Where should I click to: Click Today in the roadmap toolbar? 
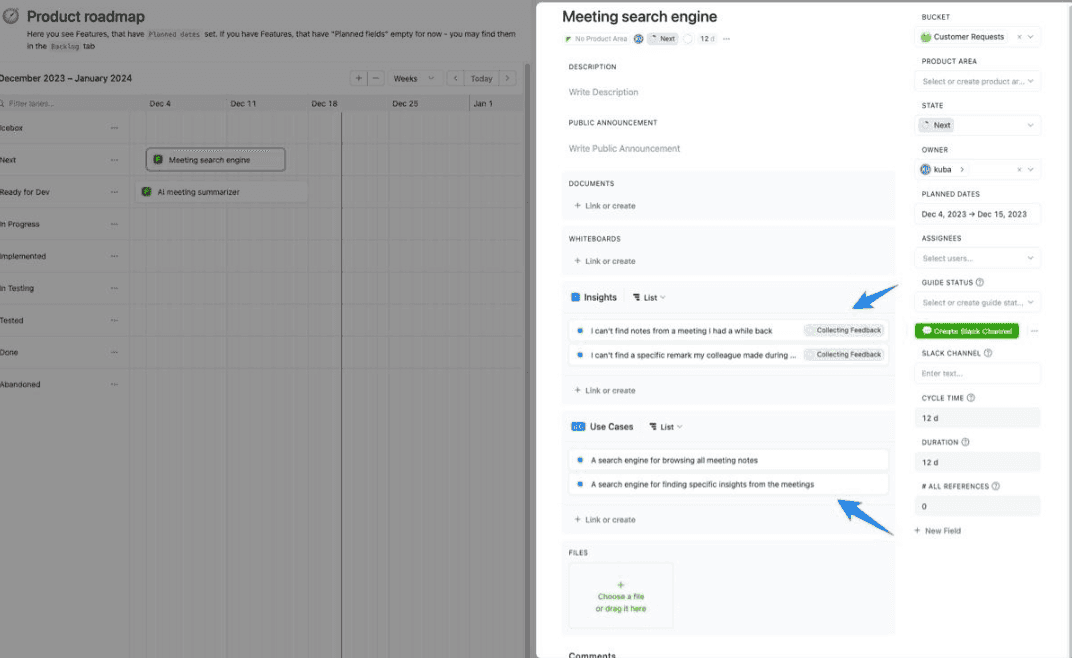[482, 78]
